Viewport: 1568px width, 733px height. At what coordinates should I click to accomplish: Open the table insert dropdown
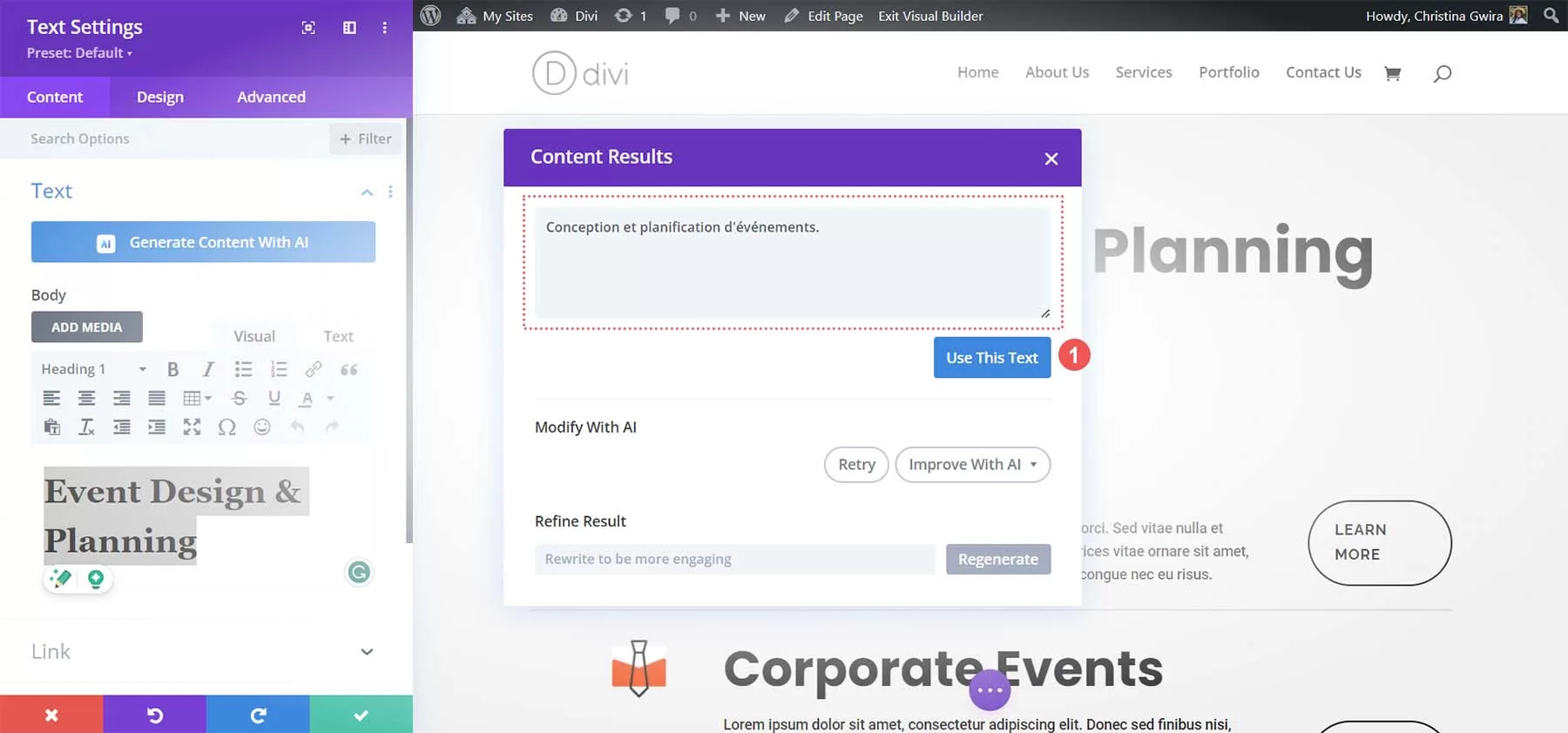coord(198,398)
